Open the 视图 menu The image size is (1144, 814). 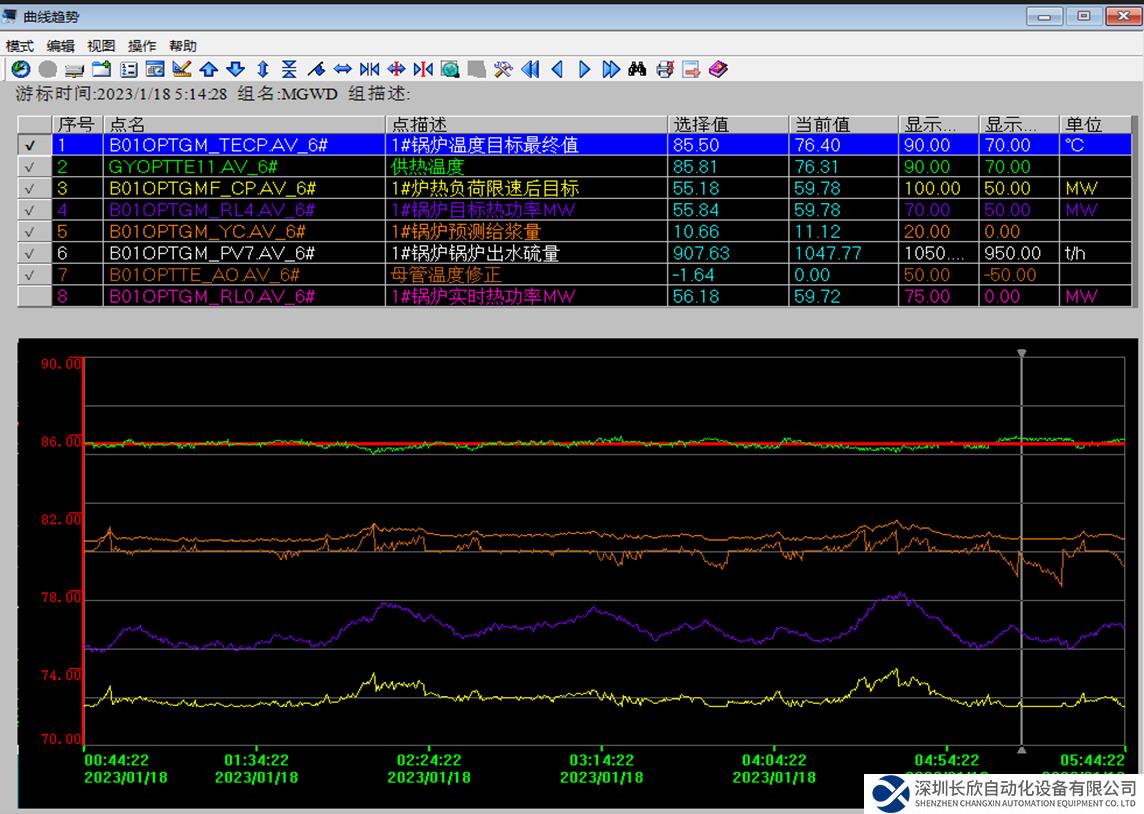click(x=101, y=46)
